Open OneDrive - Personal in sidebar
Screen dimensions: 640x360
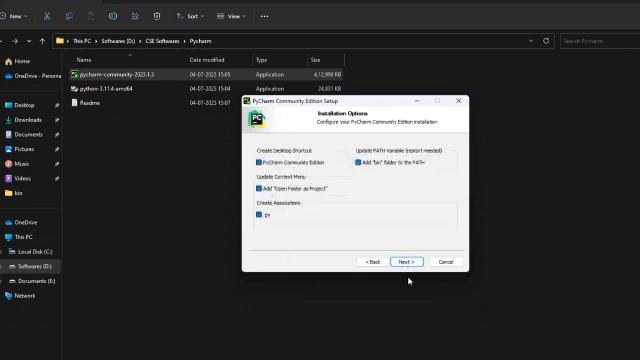(x=33, y=76)
